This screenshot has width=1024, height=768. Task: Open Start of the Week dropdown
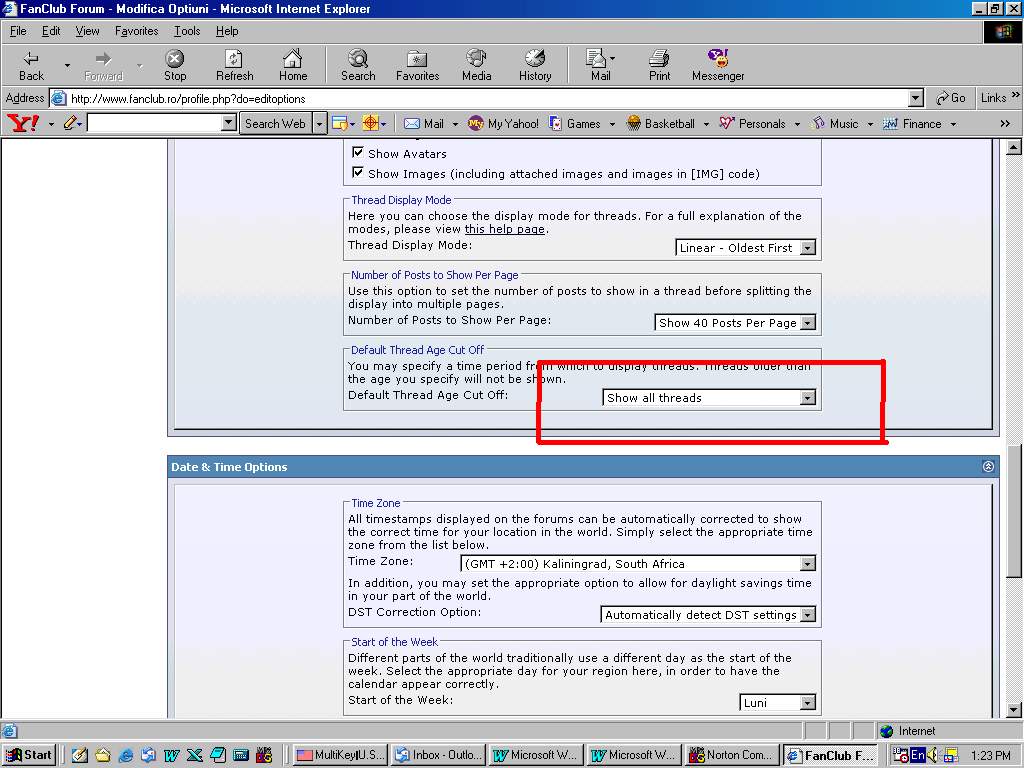(x=777, y=703)
